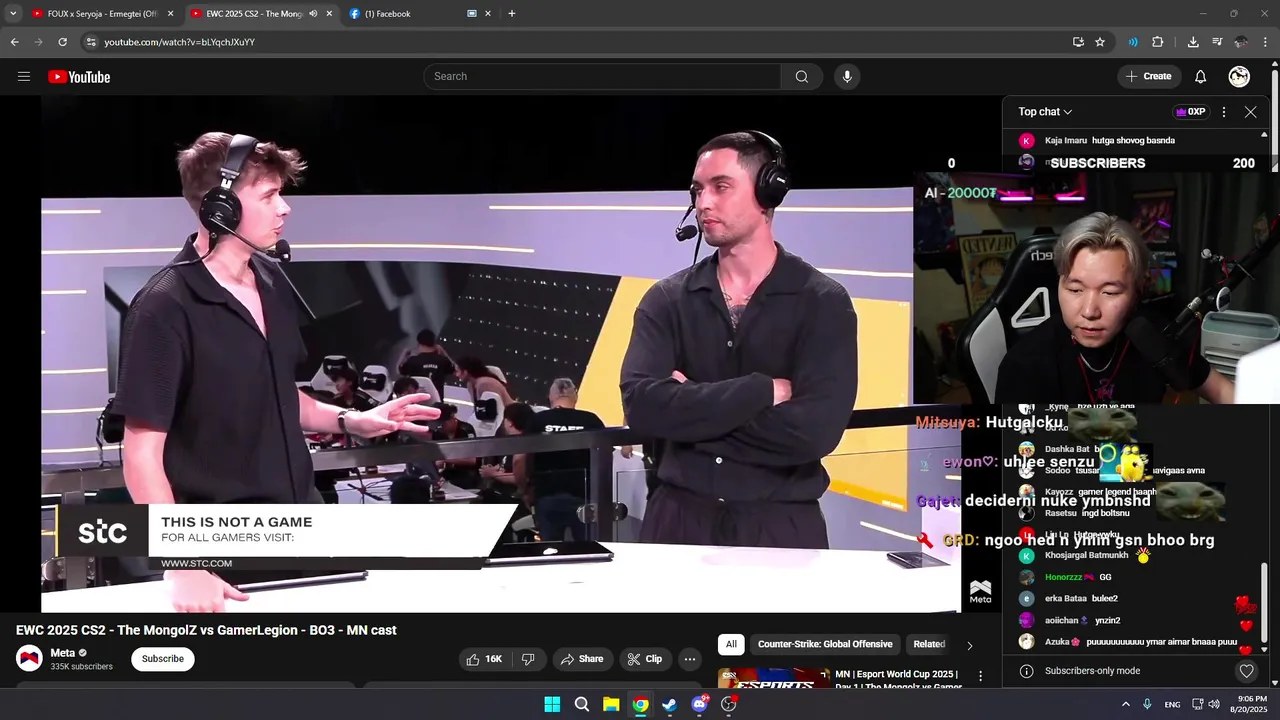Click the search magnifier button
The image size is (1280, 720).
coord(802,77)
